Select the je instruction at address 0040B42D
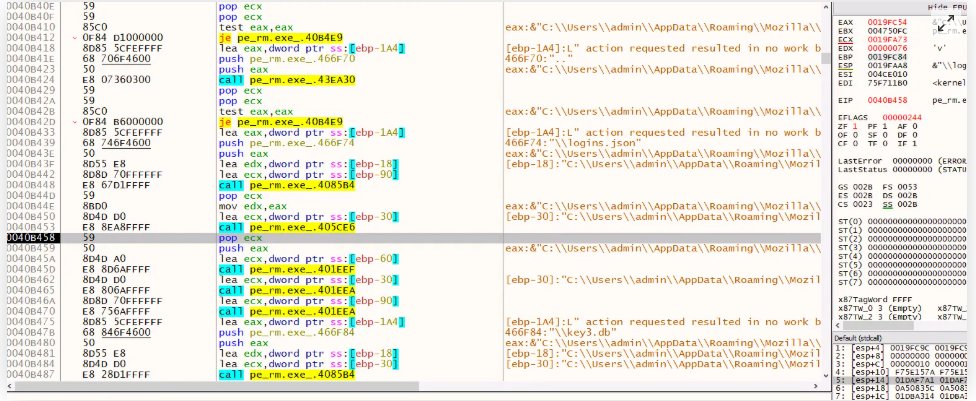 coord(281,121)
